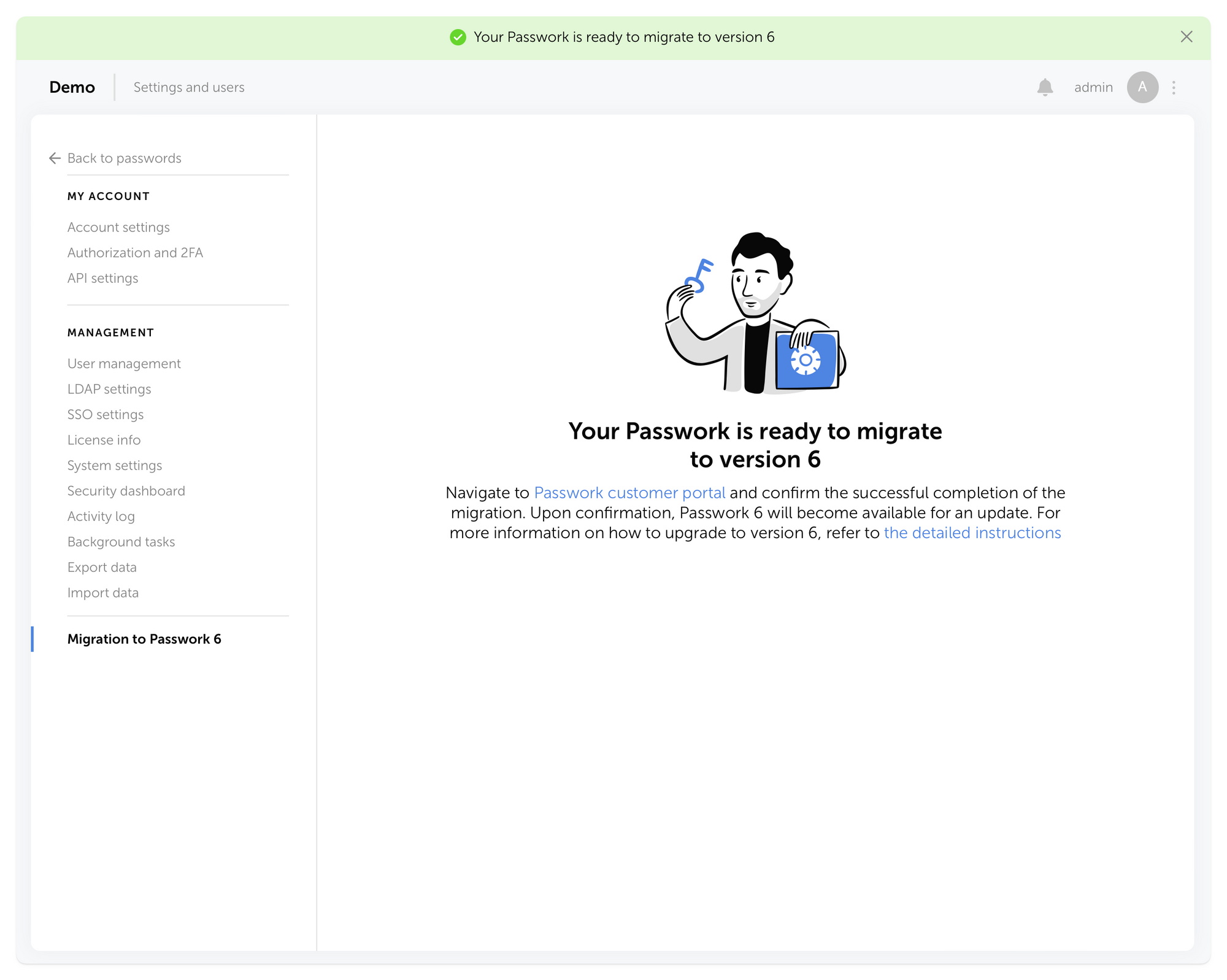Screen dimensions: 1227x980
Task: Click the admin avatar circle
Action: (1142, 87)
